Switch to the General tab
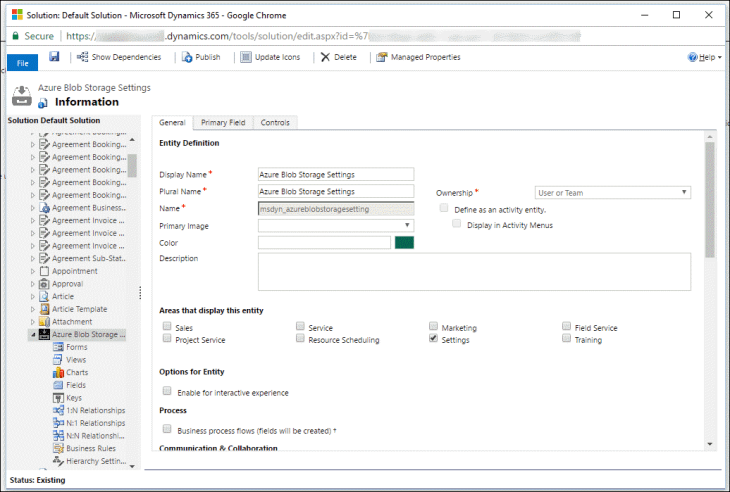Viewport: 730px width, 492px height. [x=172, y=122]
